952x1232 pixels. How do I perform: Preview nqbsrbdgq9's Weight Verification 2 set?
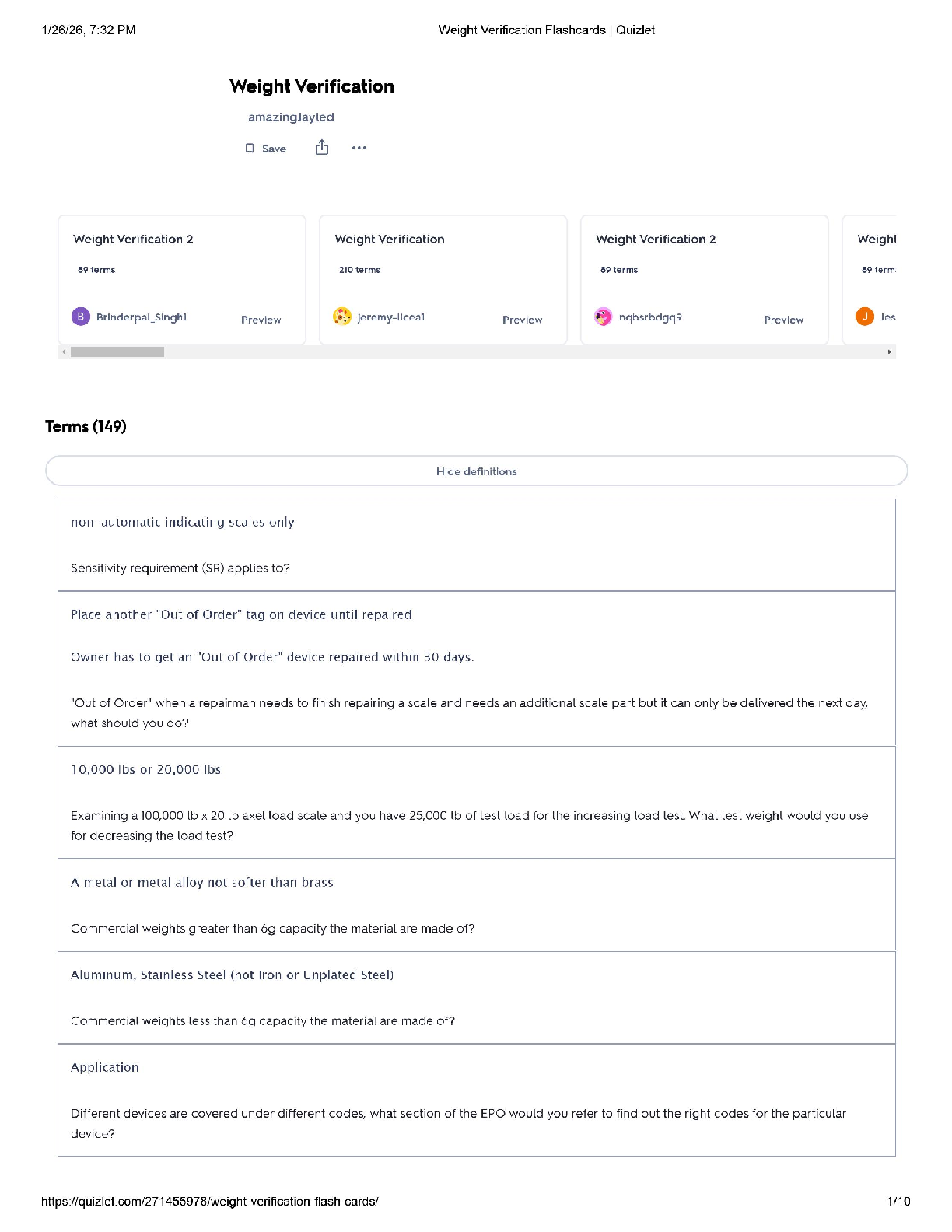pos(783,320)
